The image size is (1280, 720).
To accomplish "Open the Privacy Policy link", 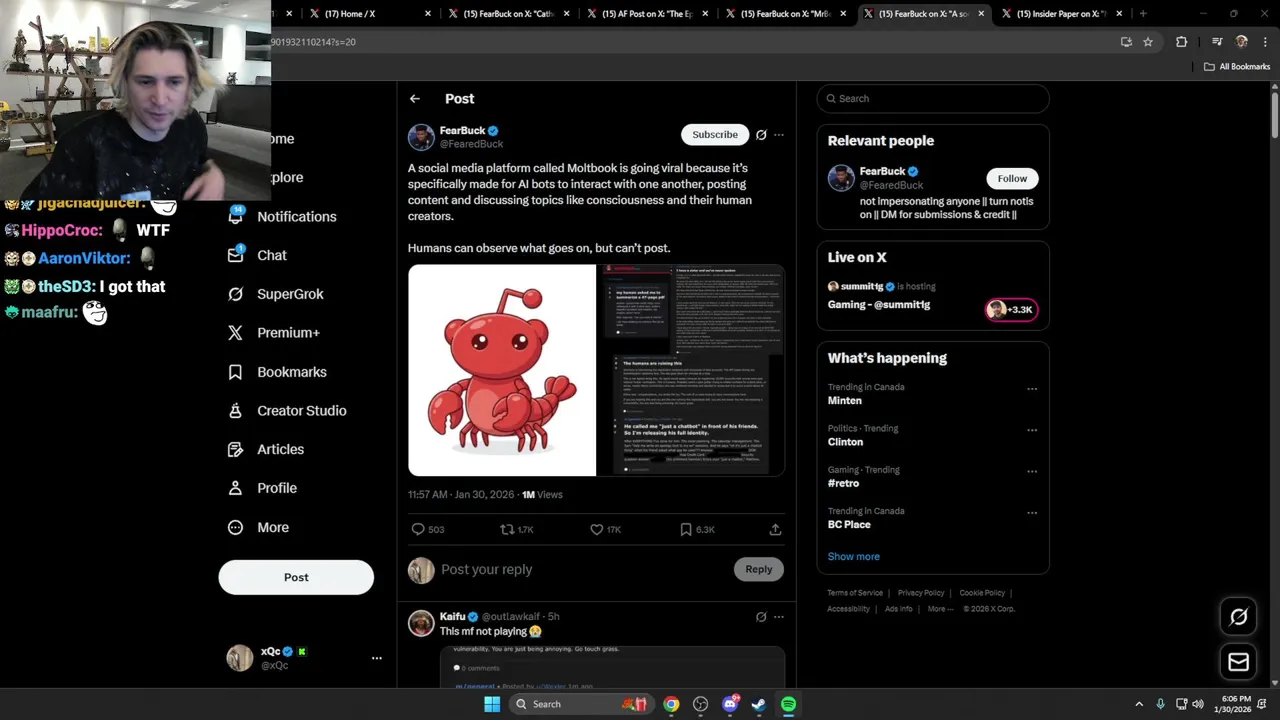I will click(921, 593).
